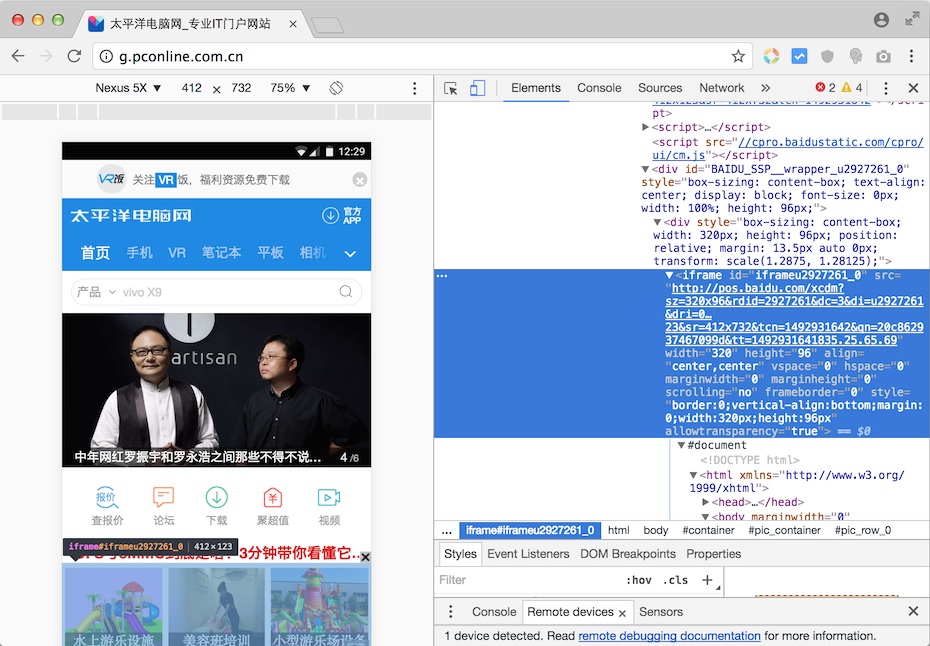Image resolution: width=930 pixels, height=646 pixels.
Task: Toggle the :hov element state panel
Action: point(638,580)
